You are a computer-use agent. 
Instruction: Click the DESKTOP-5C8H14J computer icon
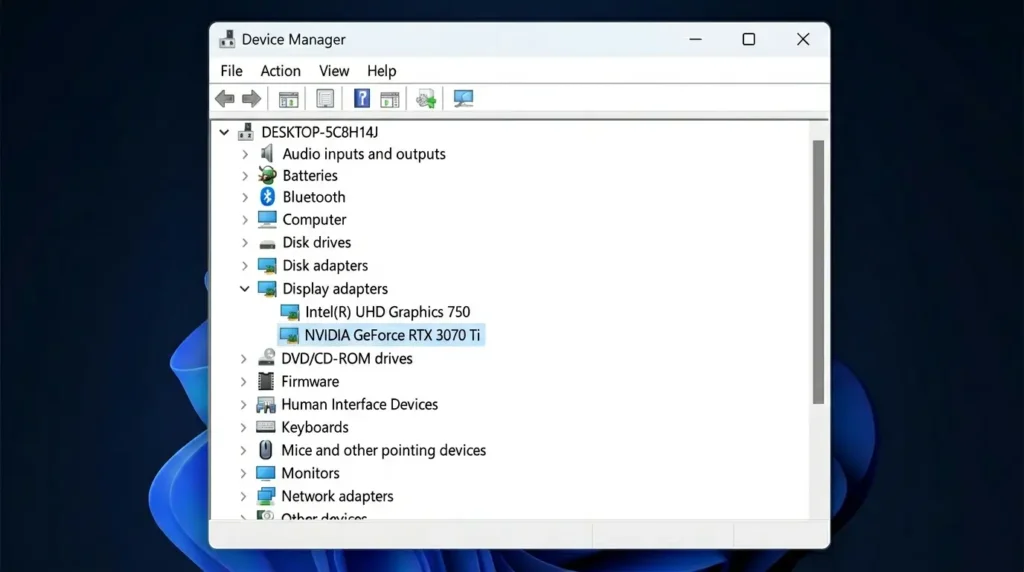coord(246,132)
